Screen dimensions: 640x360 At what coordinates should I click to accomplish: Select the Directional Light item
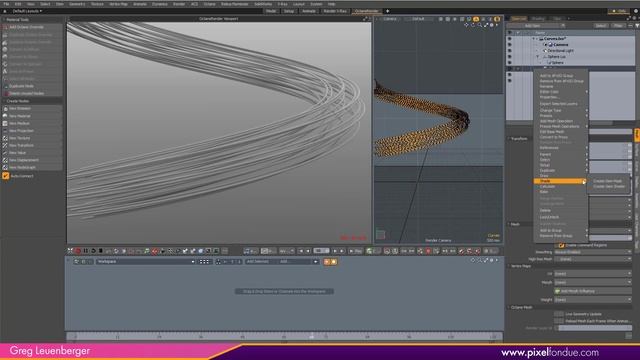[560, 51]
